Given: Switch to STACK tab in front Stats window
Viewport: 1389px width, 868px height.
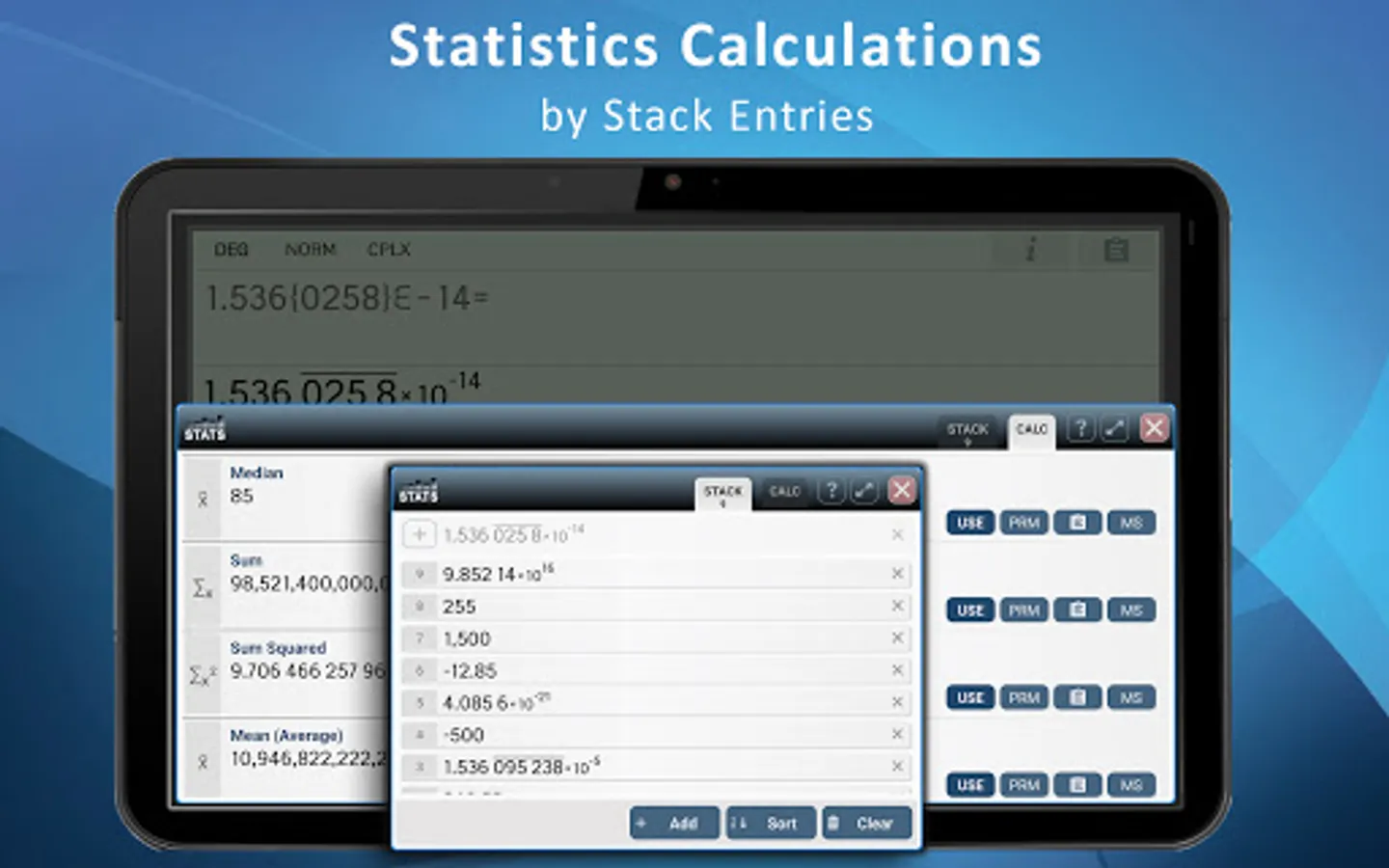Looking at the screenshot, I should tap(723, 494).
